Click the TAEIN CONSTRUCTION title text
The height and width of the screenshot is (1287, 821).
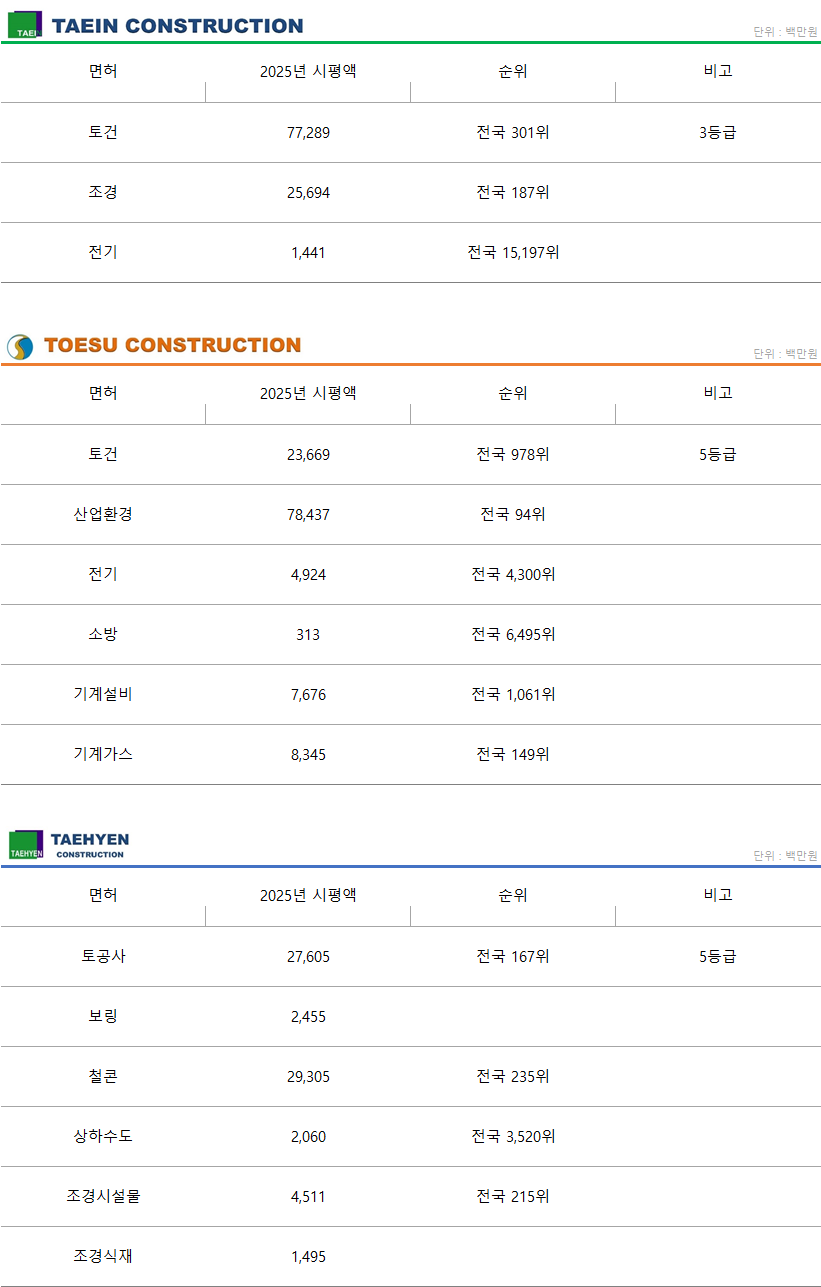(x=177, y=26)
